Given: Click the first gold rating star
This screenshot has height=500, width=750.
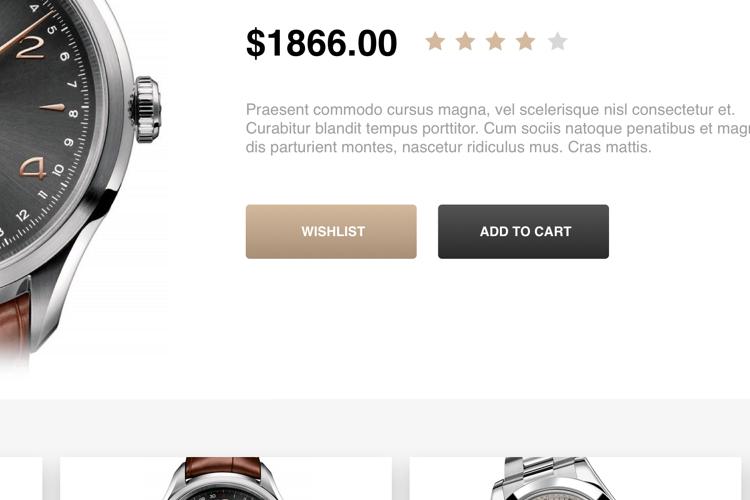Looking at the screenshot, I should click(x=435, y=41).
